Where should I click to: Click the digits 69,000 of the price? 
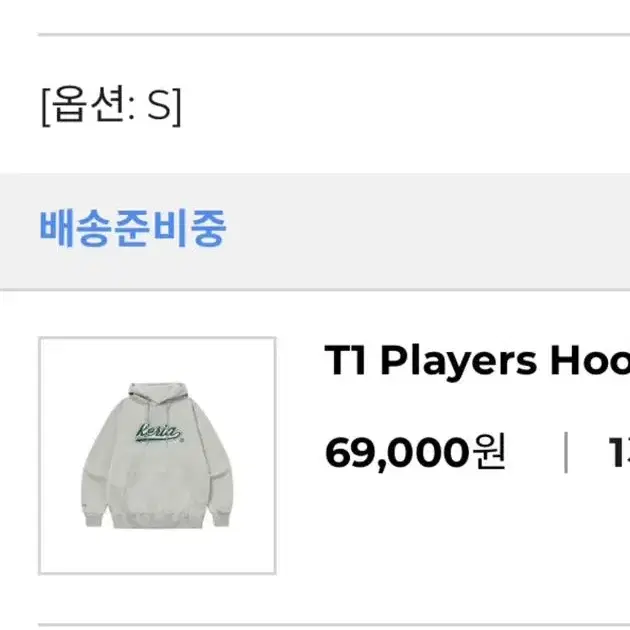(397, 454)
